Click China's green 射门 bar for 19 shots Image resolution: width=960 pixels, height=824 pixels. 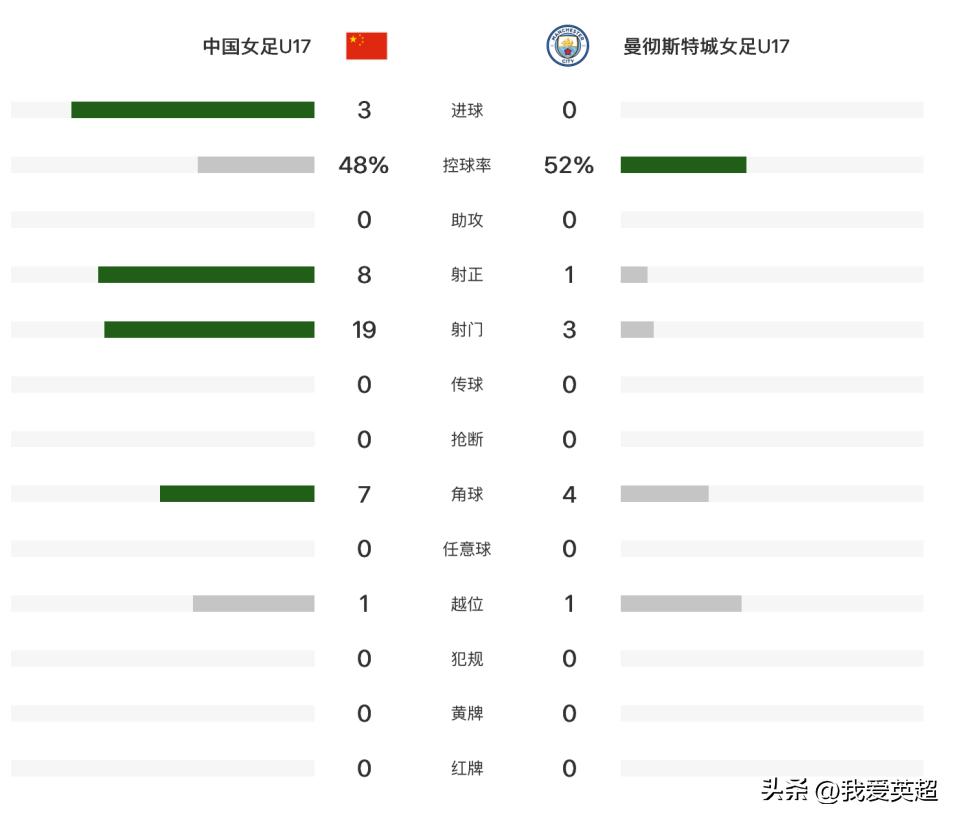[x=209, y=329]
